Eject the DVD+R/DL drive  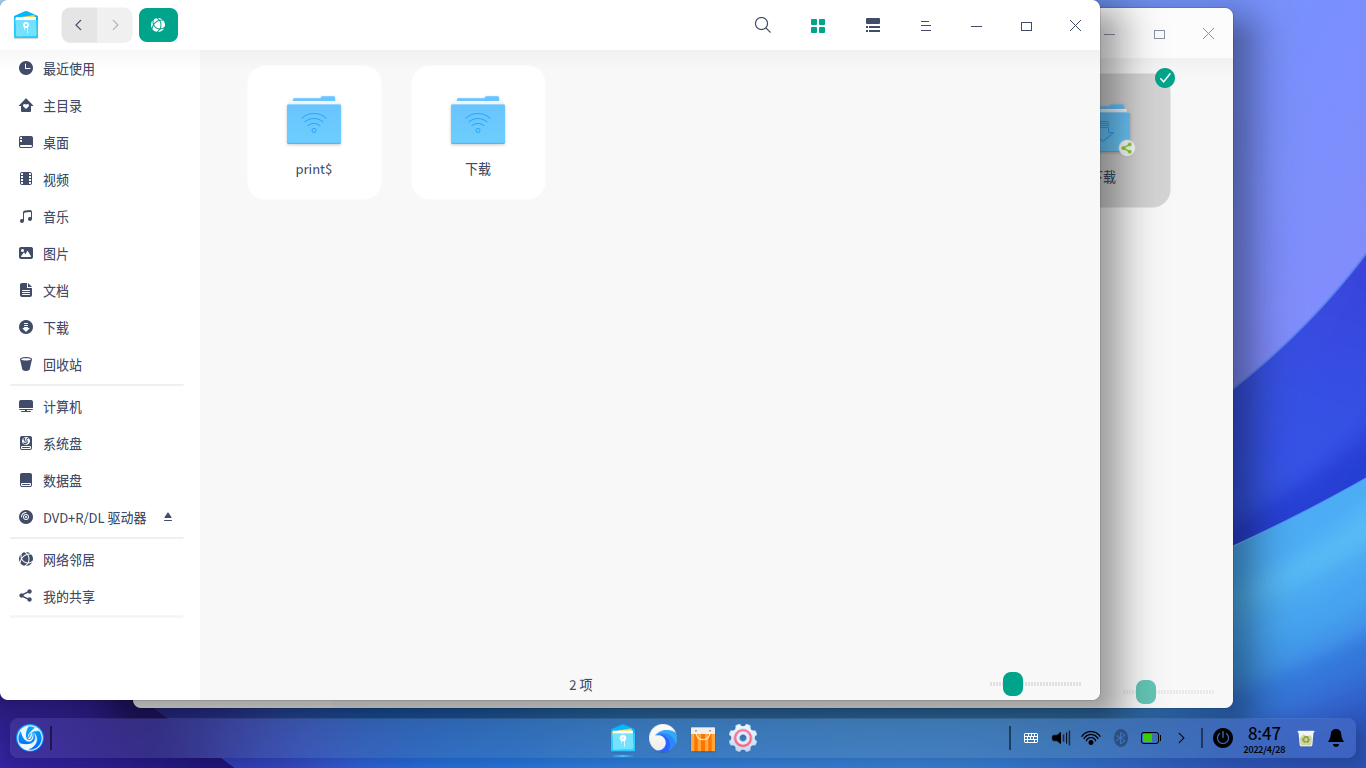point(168,517)
